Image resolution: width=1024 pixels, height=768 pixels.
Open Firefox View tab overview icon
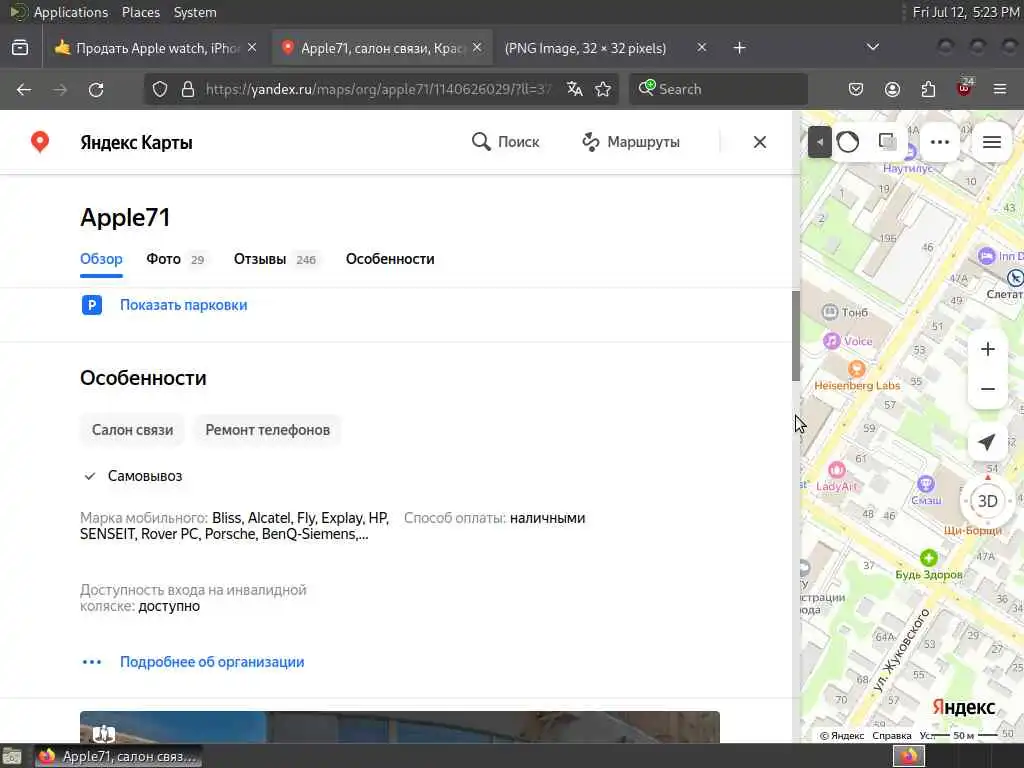tap(20, 48)
